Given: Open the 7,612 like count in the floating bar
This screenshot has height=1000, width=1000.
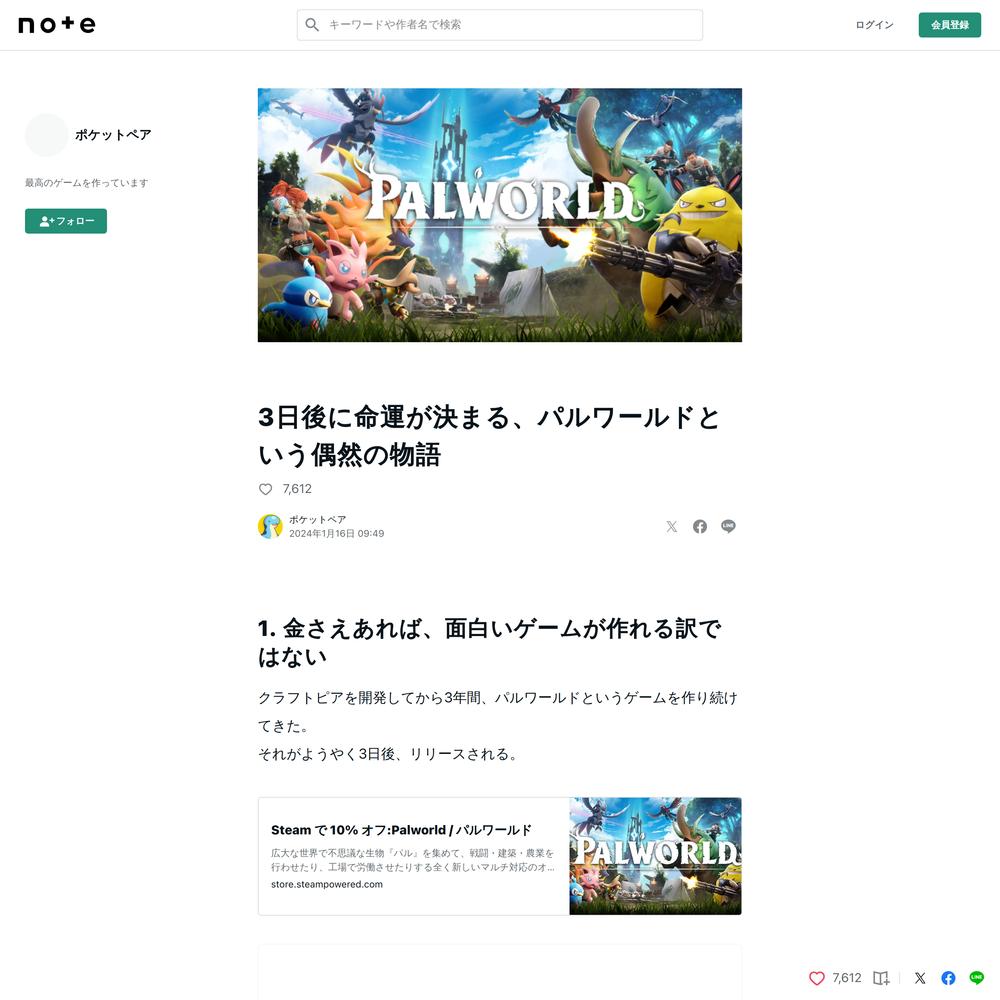Looking at the screenshot, I should coord(847,978).
